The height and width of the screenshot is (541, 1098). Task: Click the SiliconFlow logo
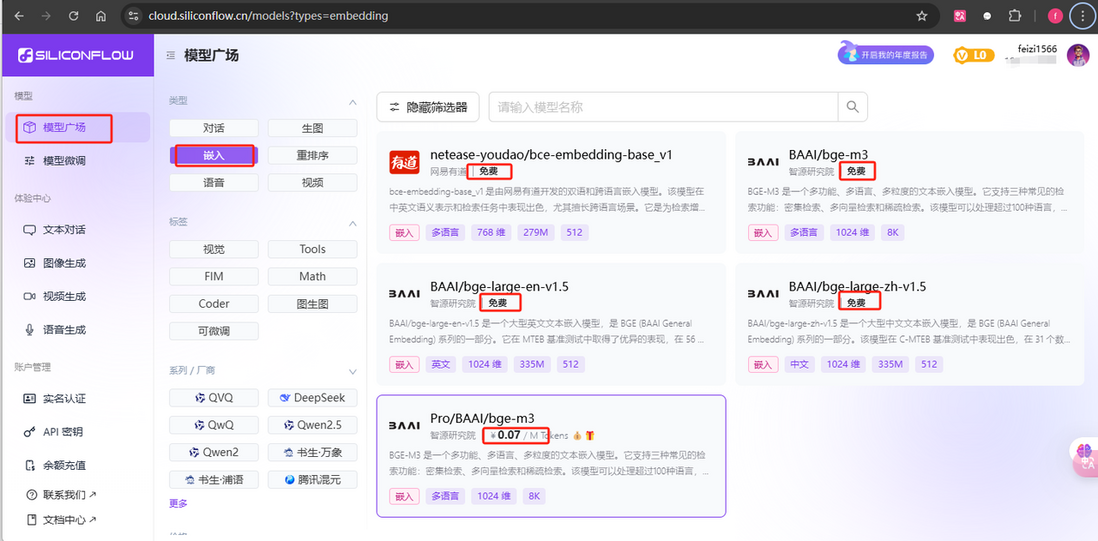(x=77, y=56)
